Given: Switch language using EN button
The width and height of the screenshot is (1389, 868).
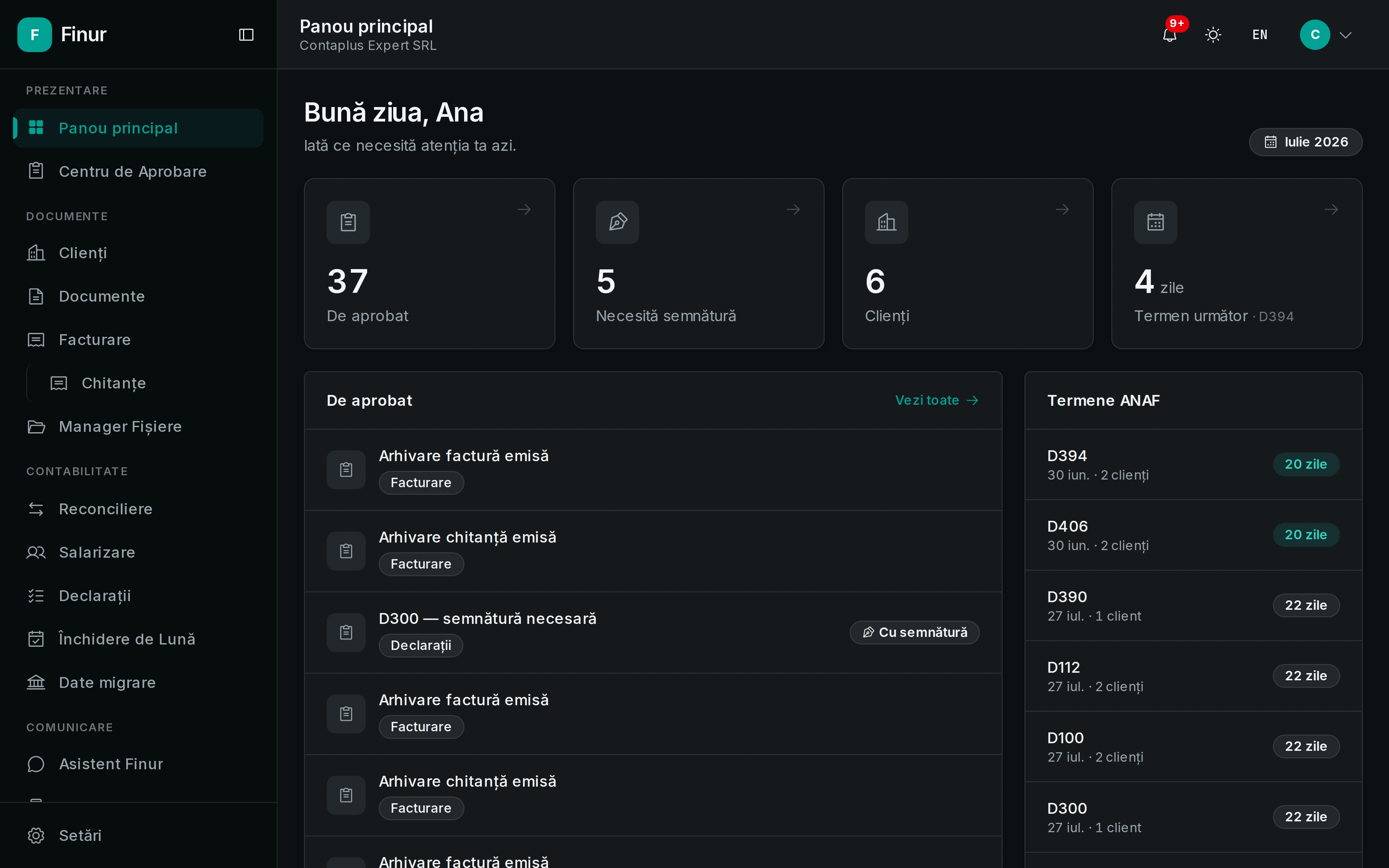Looking at the screenshot, I should click(x=1260, y=34).
